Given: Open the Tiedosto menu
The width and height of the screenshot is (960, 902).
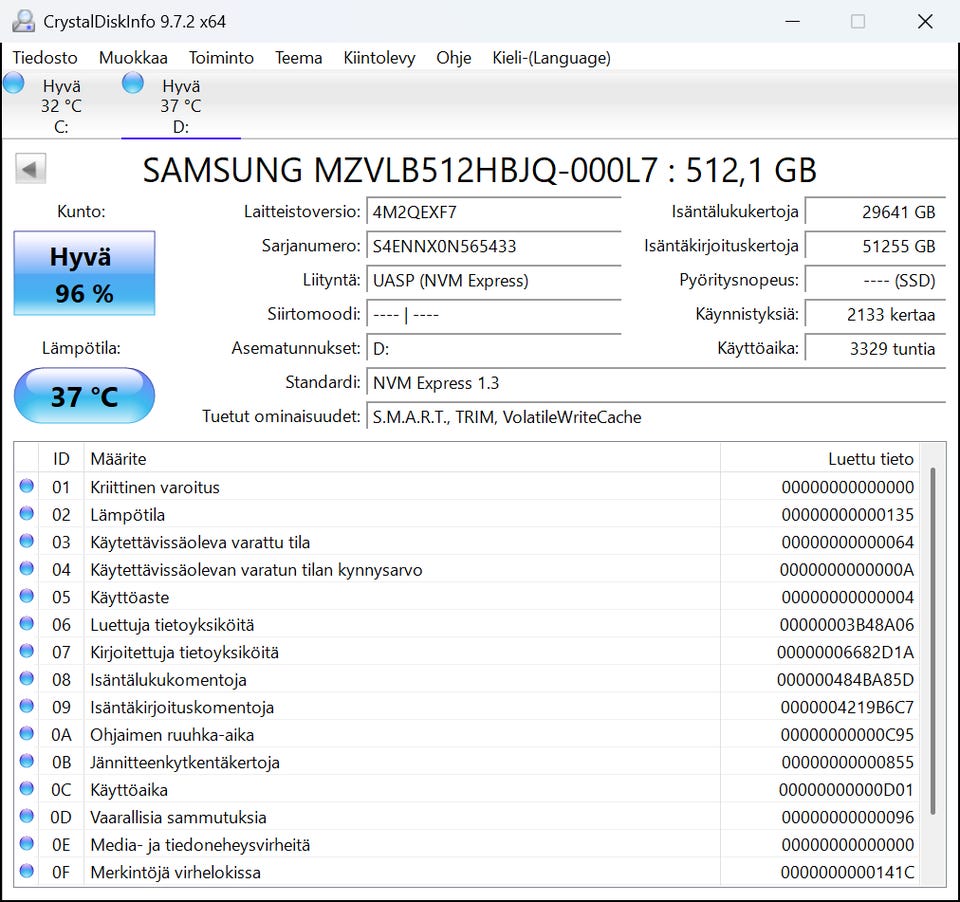Looking at the screenshot, I should tap(45, 58).
